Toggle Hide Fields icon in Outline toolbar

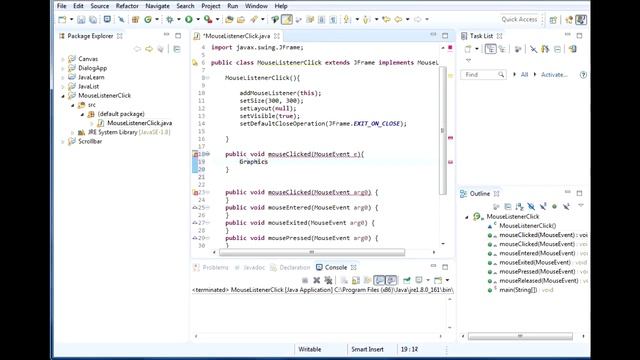point(531,207)
